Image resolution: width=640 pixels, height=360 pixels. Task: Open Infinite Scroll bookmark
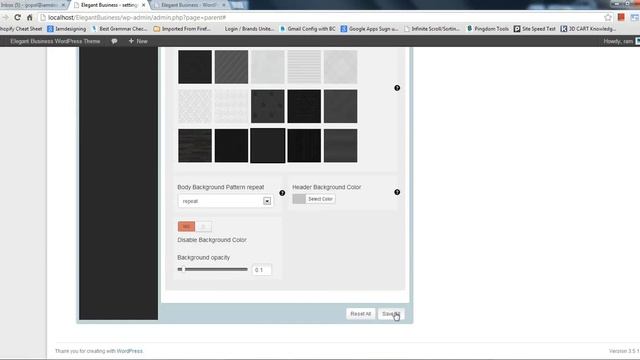pos(432,29)
